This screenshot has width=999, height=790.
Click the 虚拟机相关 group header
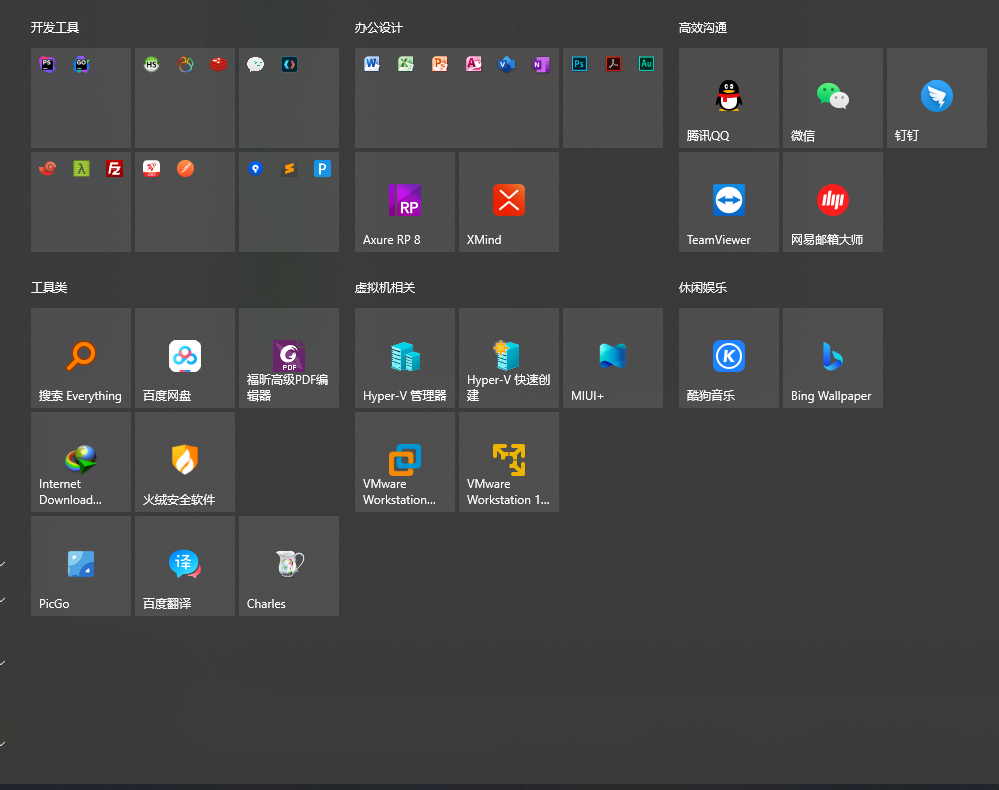click(x=385, y=287)
